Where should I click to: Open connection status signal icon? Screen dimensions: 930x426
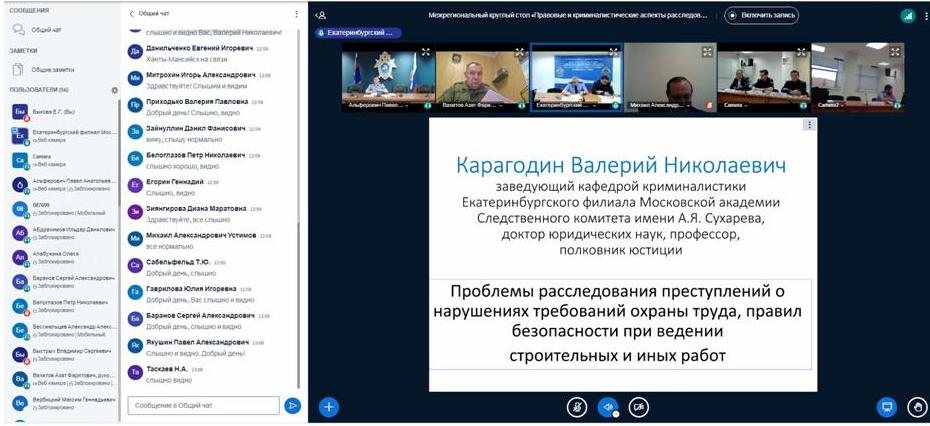(908, 15)
